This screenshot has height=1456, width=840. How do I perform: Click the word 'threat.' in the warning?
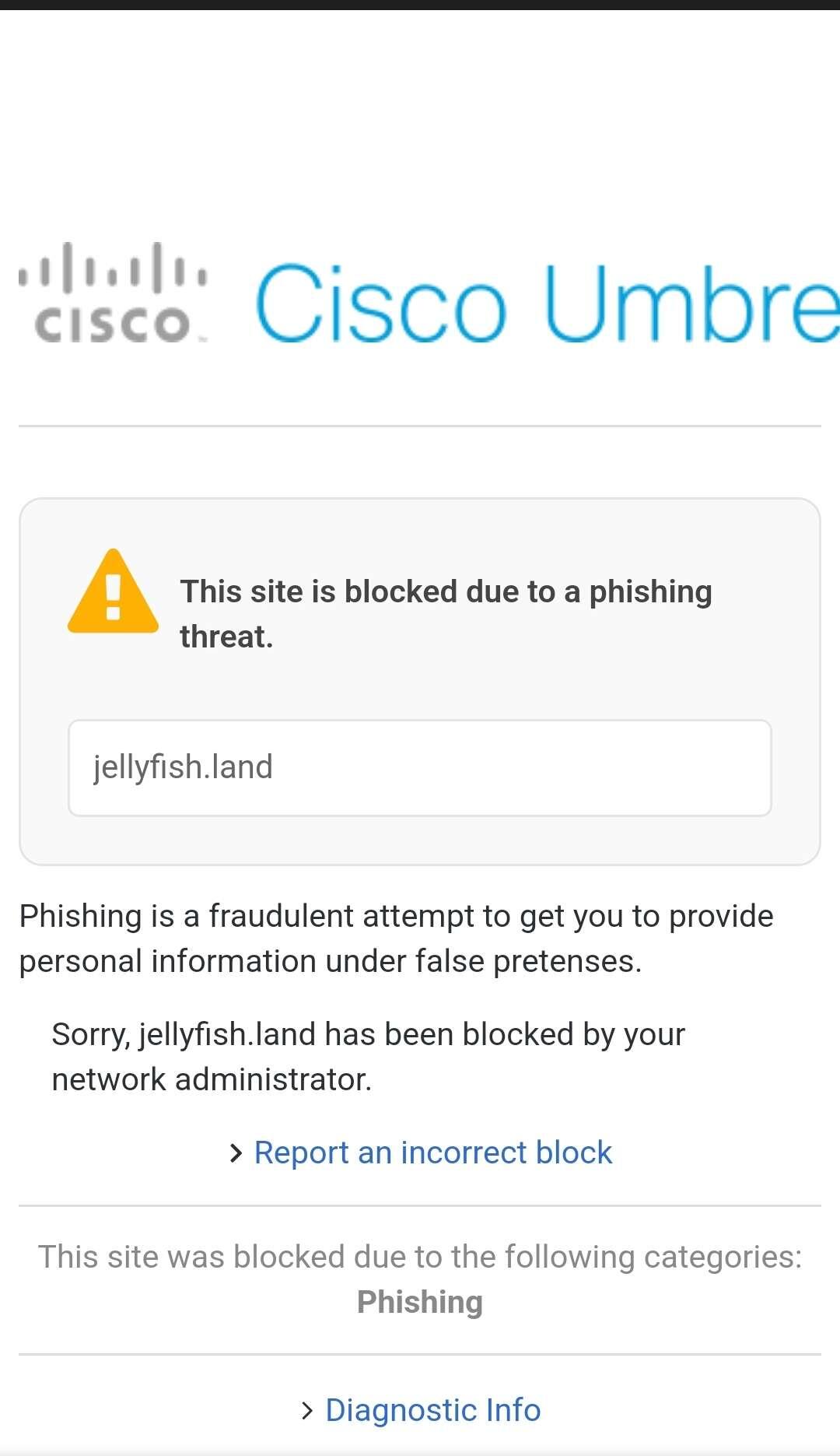point(226,637)
